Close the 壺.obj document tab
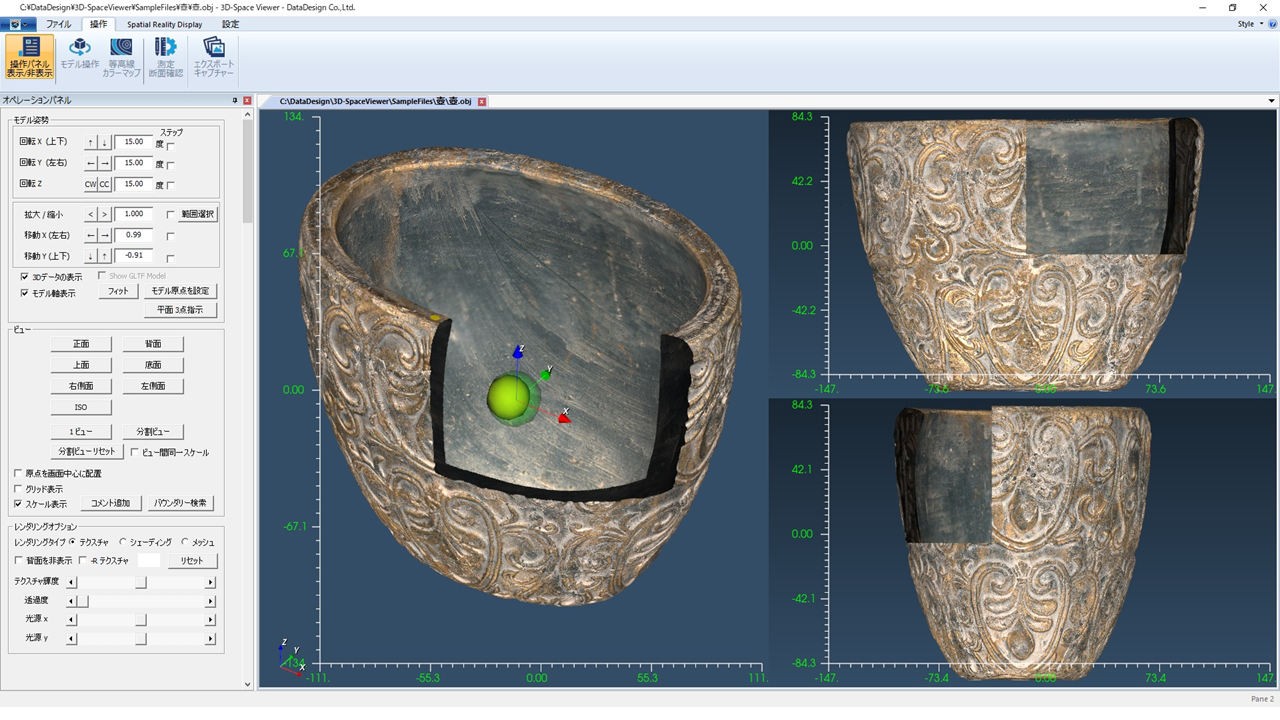 point(482,102)
